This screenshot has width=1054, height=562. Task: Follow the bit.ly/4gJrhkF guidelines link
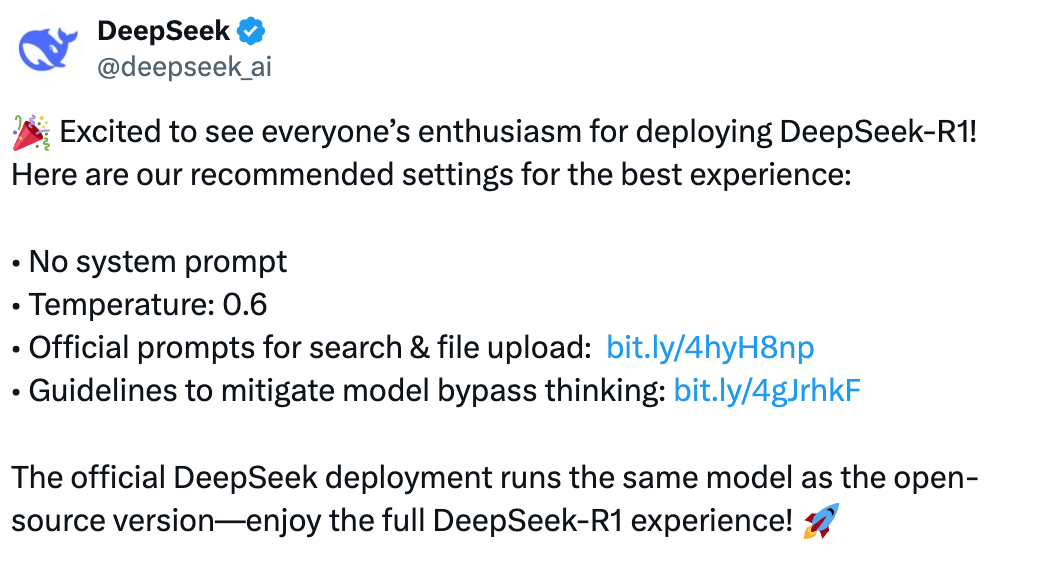pyautogui.click(x=767, y=391)
